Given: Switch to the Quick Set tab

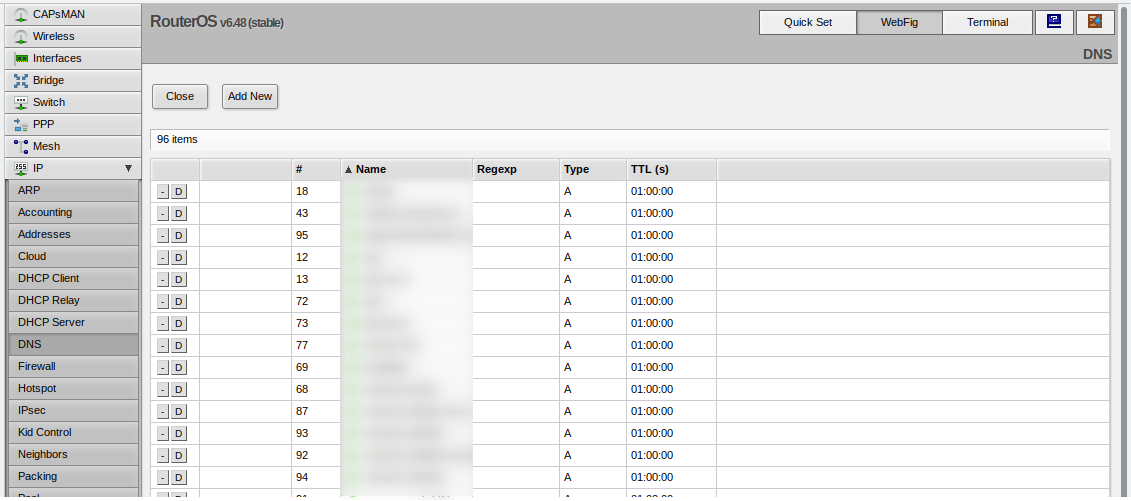Looking at the screenshot, I should coord(808,22).
